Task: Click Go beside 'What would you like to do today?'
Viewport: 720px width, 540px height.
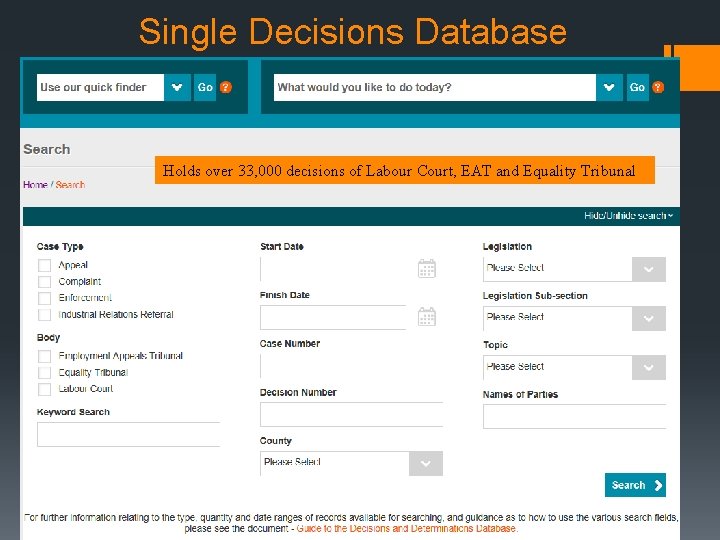Action: (x=637, y=87)
